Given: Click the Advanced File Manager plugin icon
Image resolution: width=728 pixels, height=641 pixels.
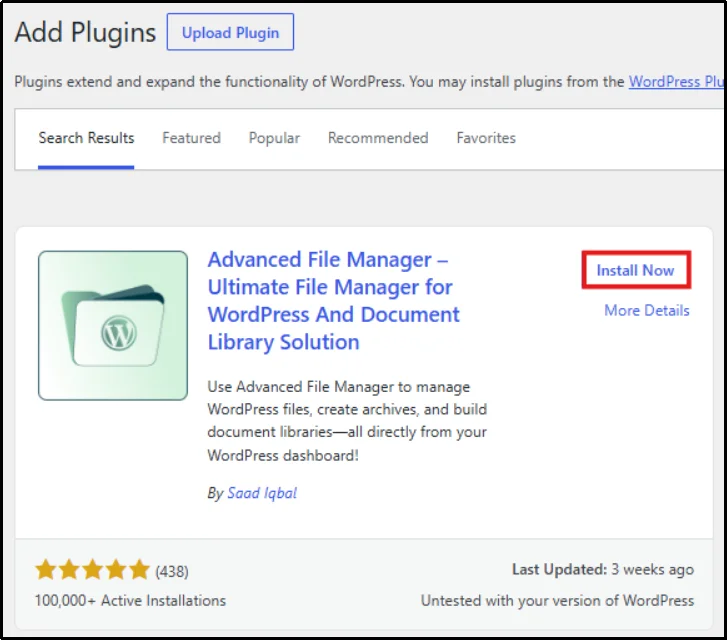Looking at the screenshot, I should click(113, 325).
